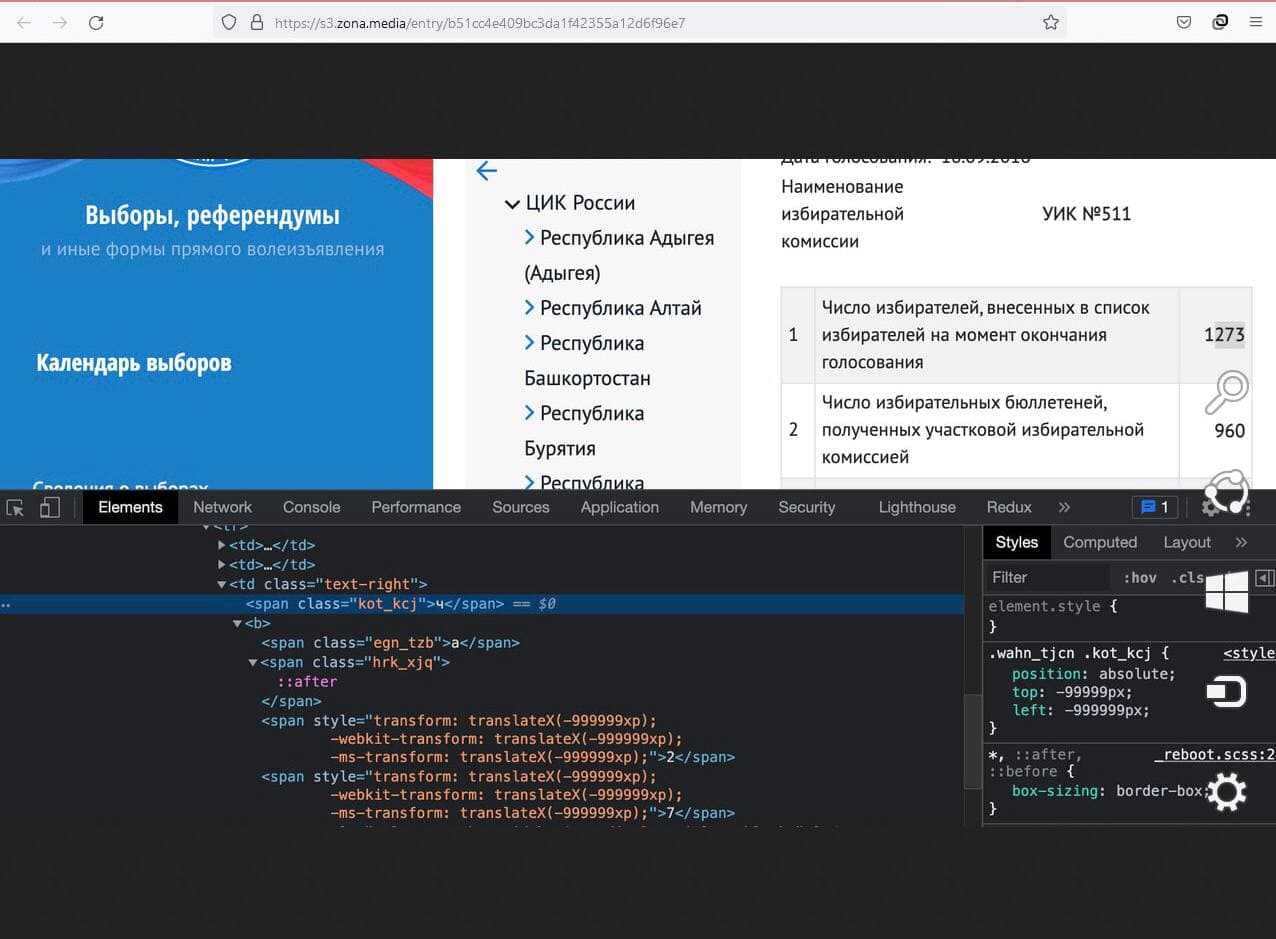Image resolution: width=1276 pixels, height=939 pixels.
Task: Click the blue back arrow above the region tree
Action: pos(487,171)
